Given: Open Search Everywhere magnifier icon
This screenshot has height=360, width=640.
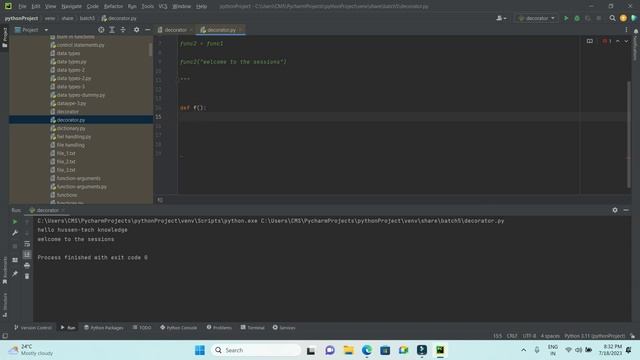Looking at the screenshot, I should tap(612, 18).
